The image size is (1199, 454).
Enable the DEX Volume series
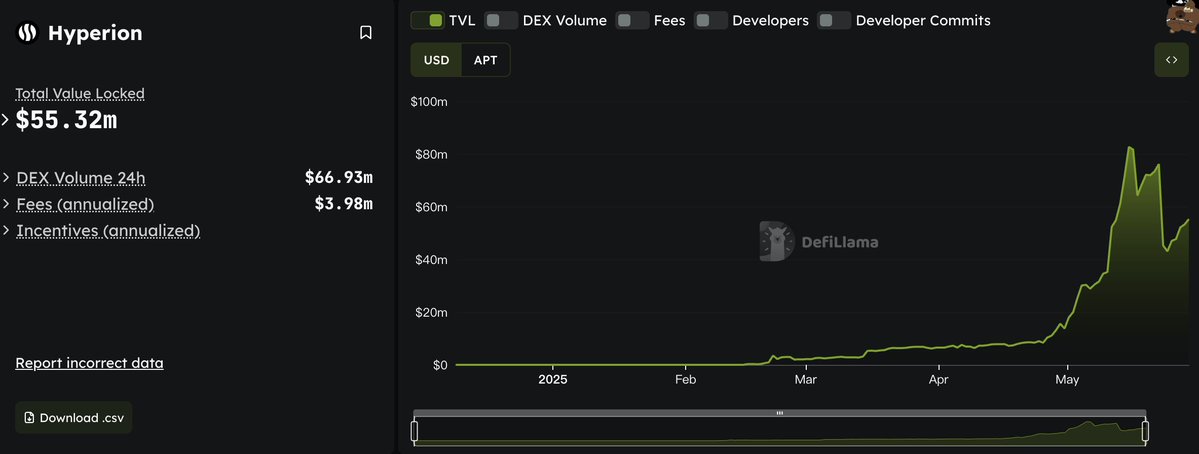(x=501, y=21)
